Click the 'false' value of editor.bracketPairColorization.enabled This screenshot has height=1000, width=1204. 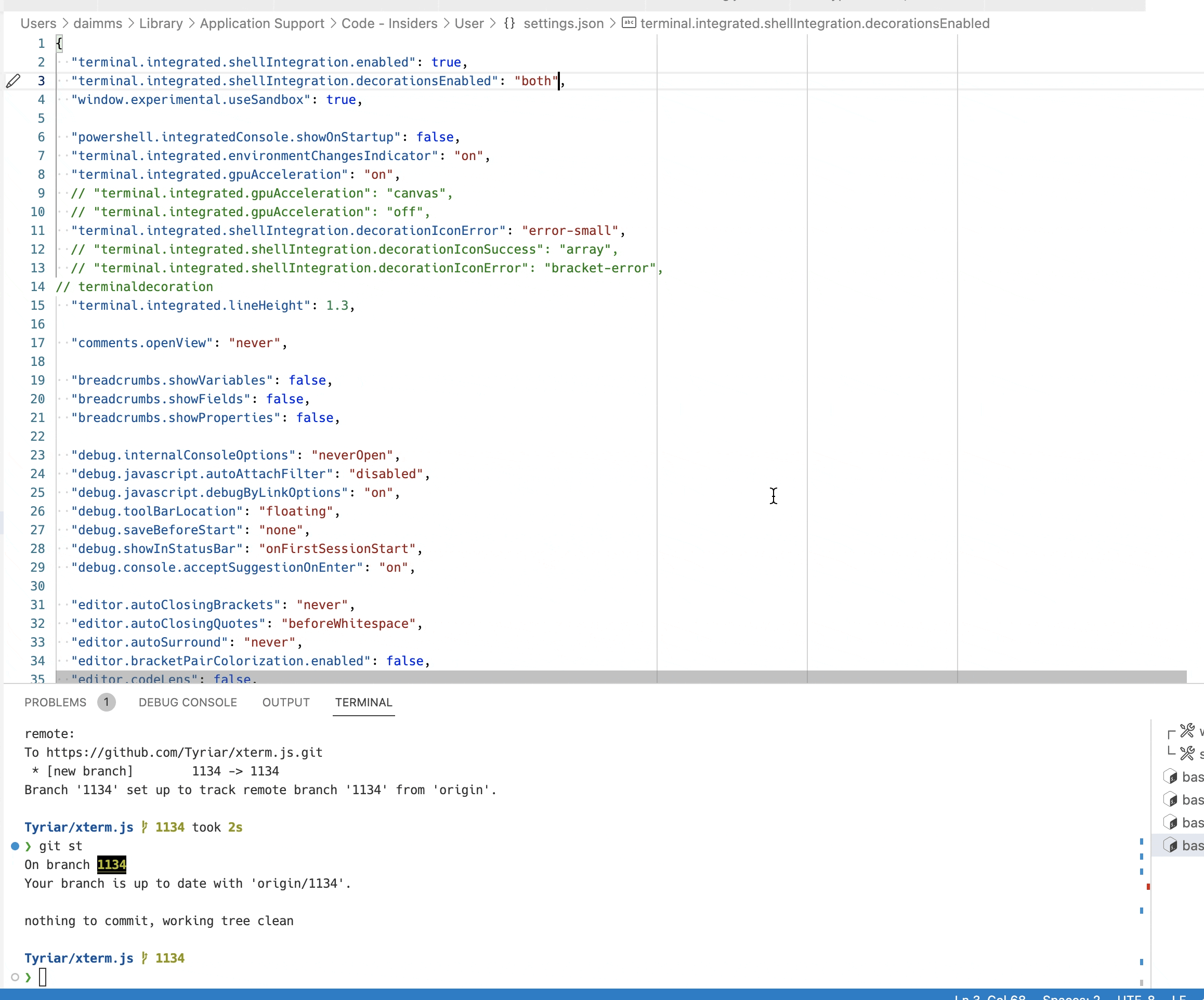(405, 661)
